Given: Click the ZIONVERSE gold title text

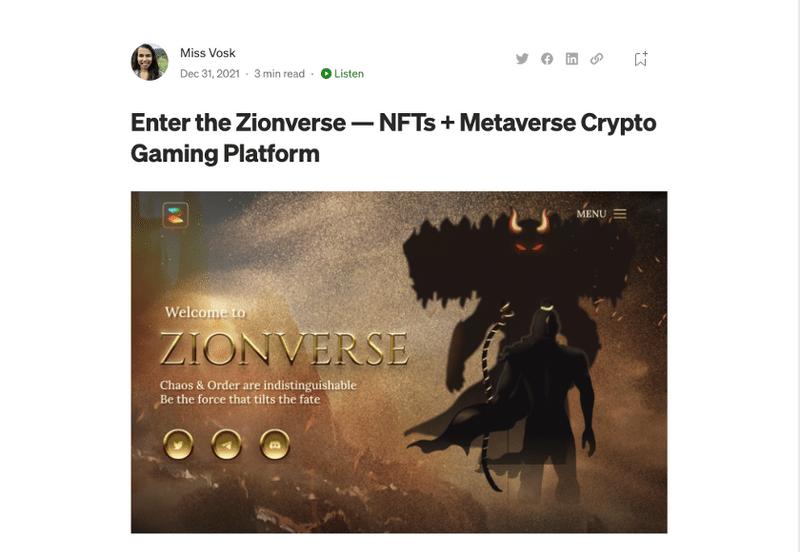Looking at the screenshot, I should pyautogui.click(x=284, y=348).
